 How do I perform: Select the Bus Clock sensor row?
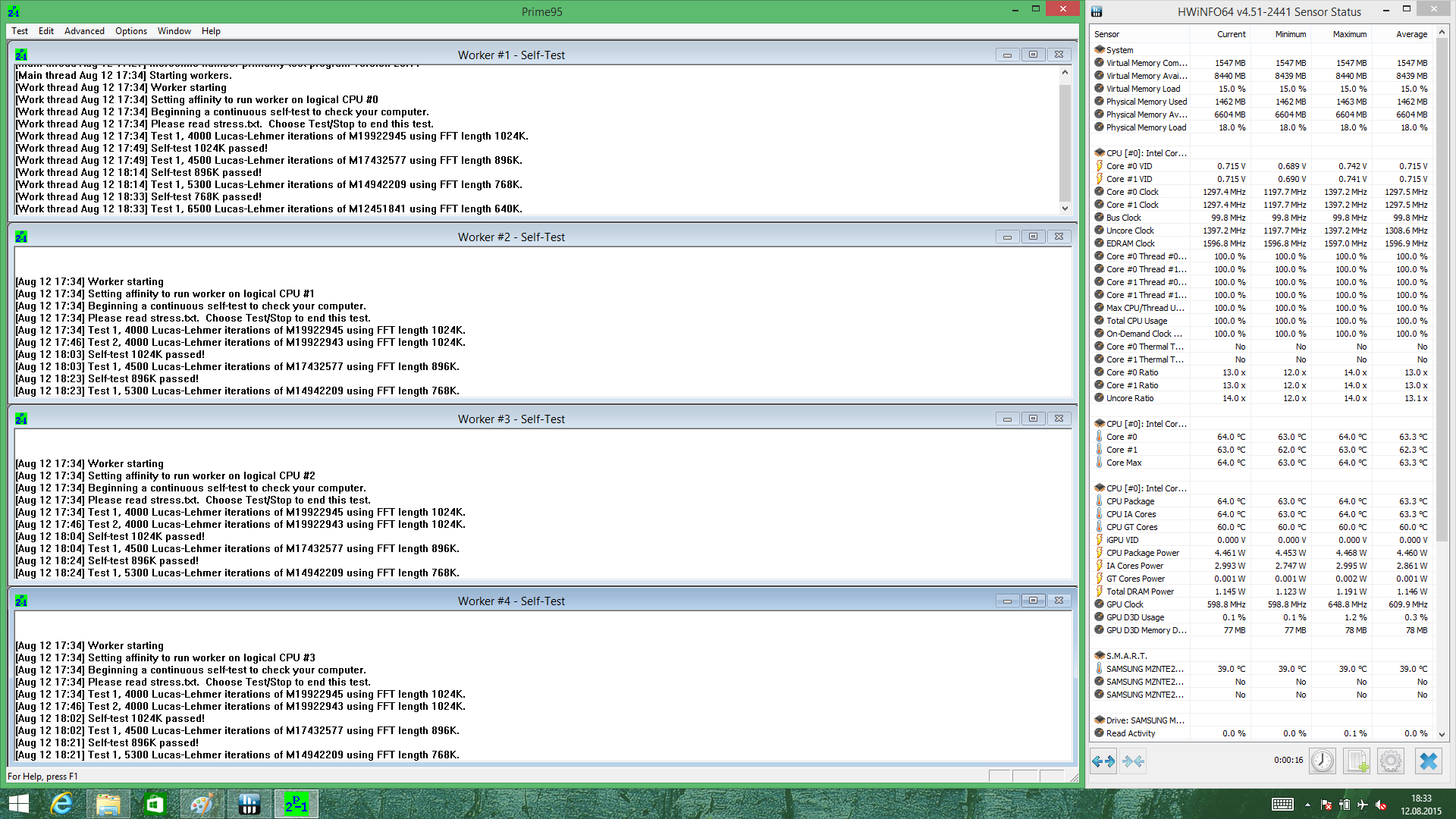click(1262, 218)
